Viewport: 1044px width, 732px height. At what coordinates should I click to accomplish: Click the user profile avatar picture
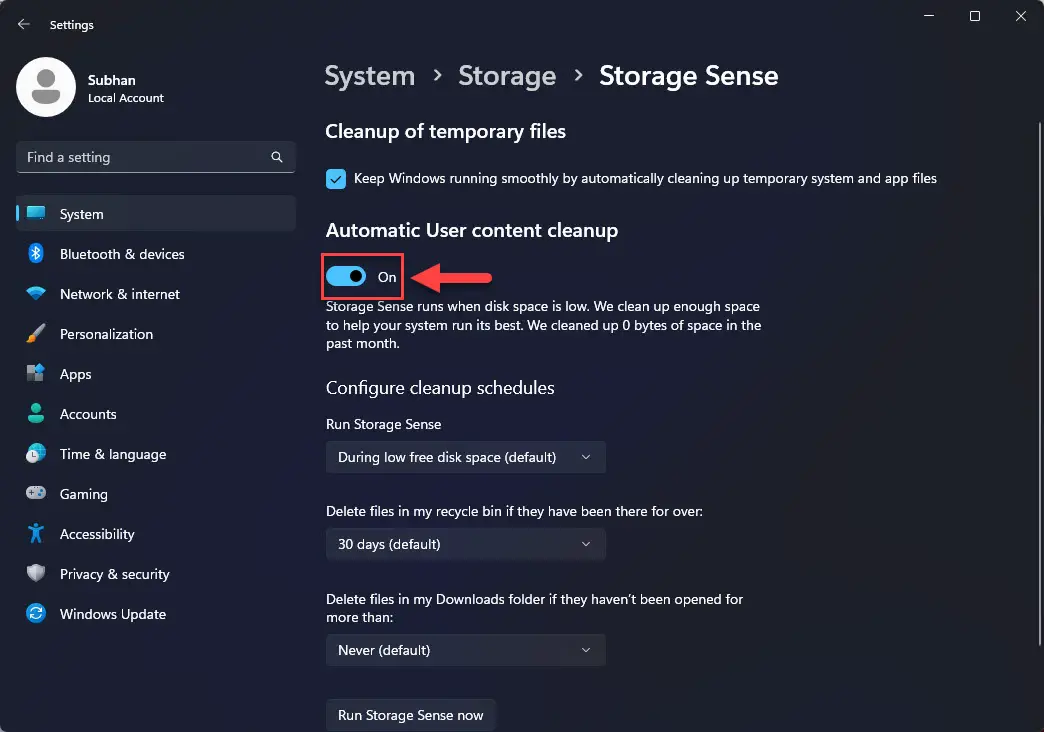(x=46, y=87)
